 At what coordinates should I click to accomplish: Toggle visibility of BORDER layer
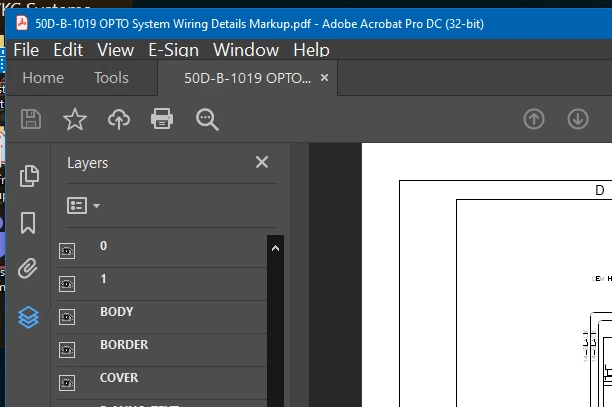[67, 350]
